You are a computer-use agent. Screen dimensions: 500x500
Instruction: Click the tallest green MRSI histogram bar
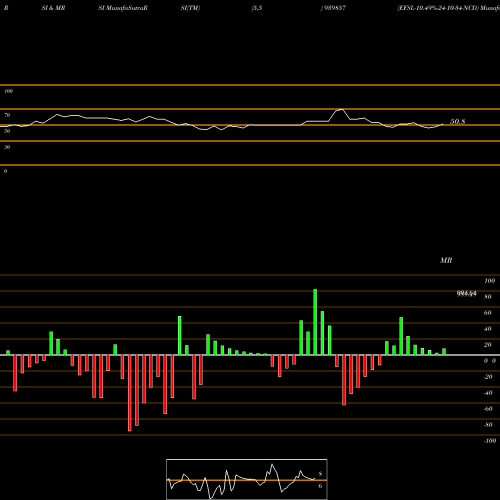tap(315, 322)
